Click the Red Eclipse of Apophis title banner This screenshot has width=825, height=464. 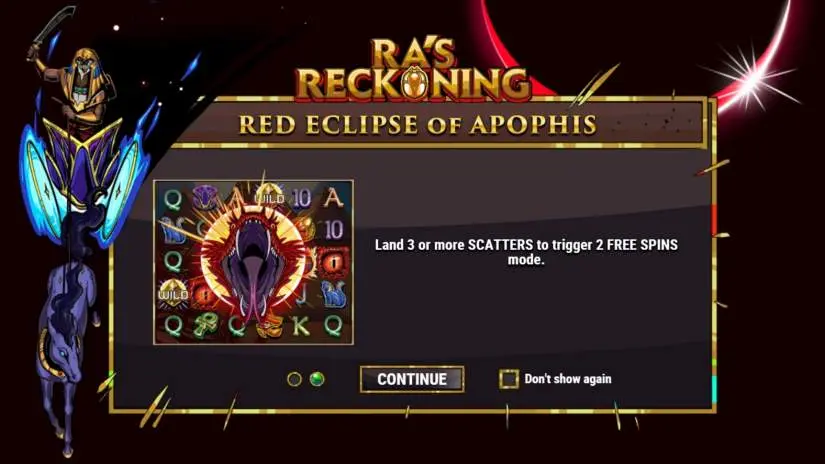pos(418,125)
